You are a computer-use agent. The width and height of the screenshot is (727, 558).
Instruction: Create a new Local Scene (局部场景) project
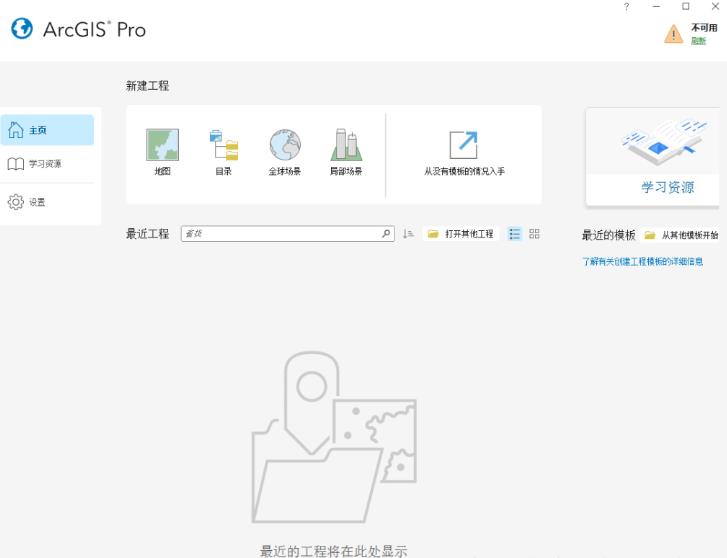346,152
